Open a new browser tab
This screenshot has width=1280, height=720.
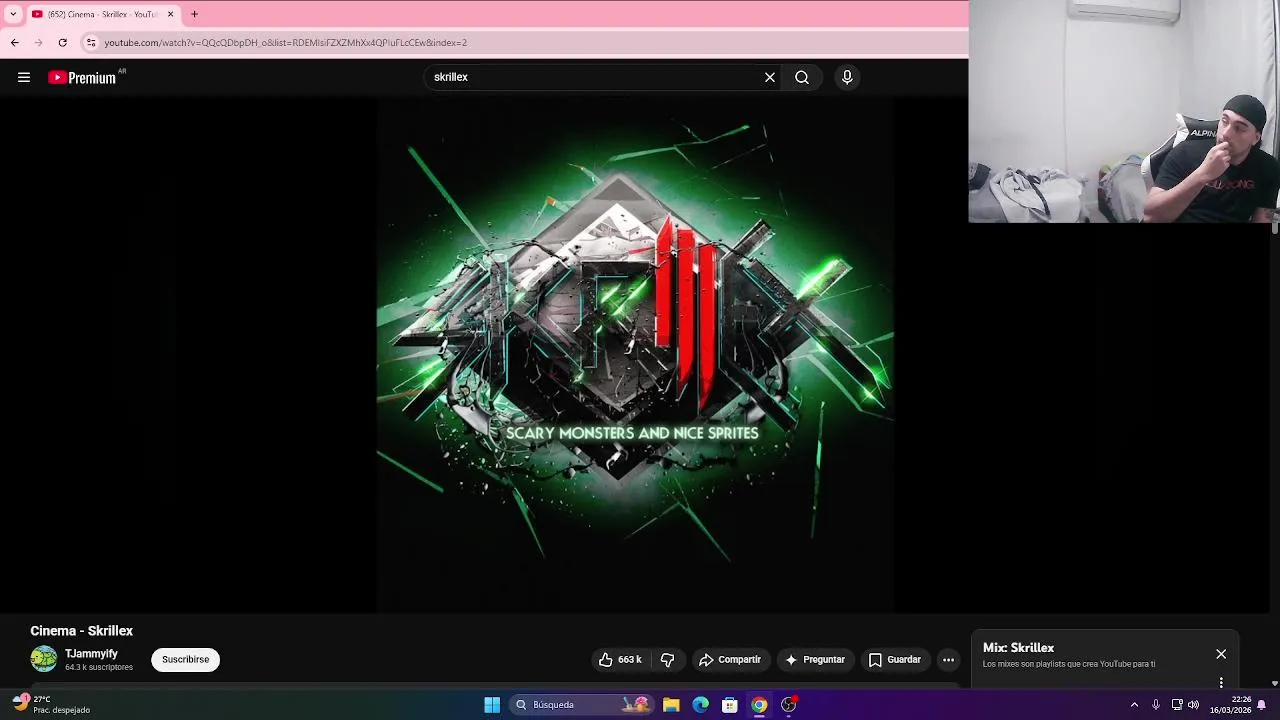[x=195, y=14]
